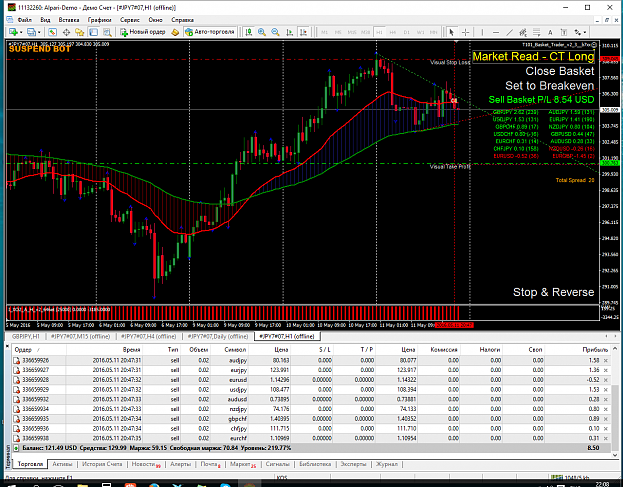This screenshot has width=625, height=487.
Task: Toggle chart auto scroll icon
Action: 290,32
